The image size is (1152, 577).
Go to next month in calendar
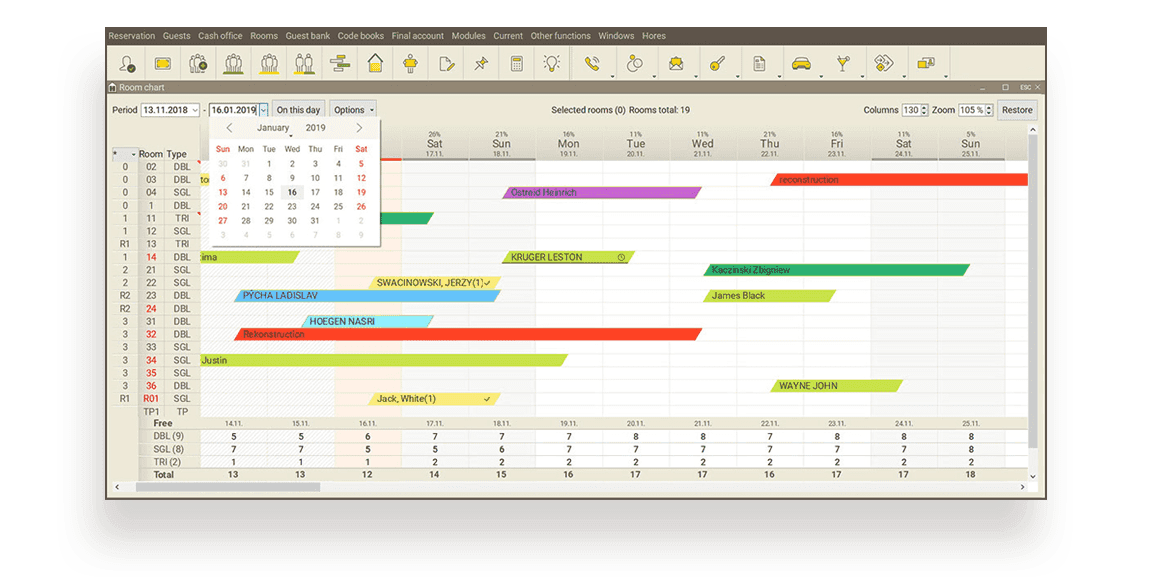click(x=359, y=128)
